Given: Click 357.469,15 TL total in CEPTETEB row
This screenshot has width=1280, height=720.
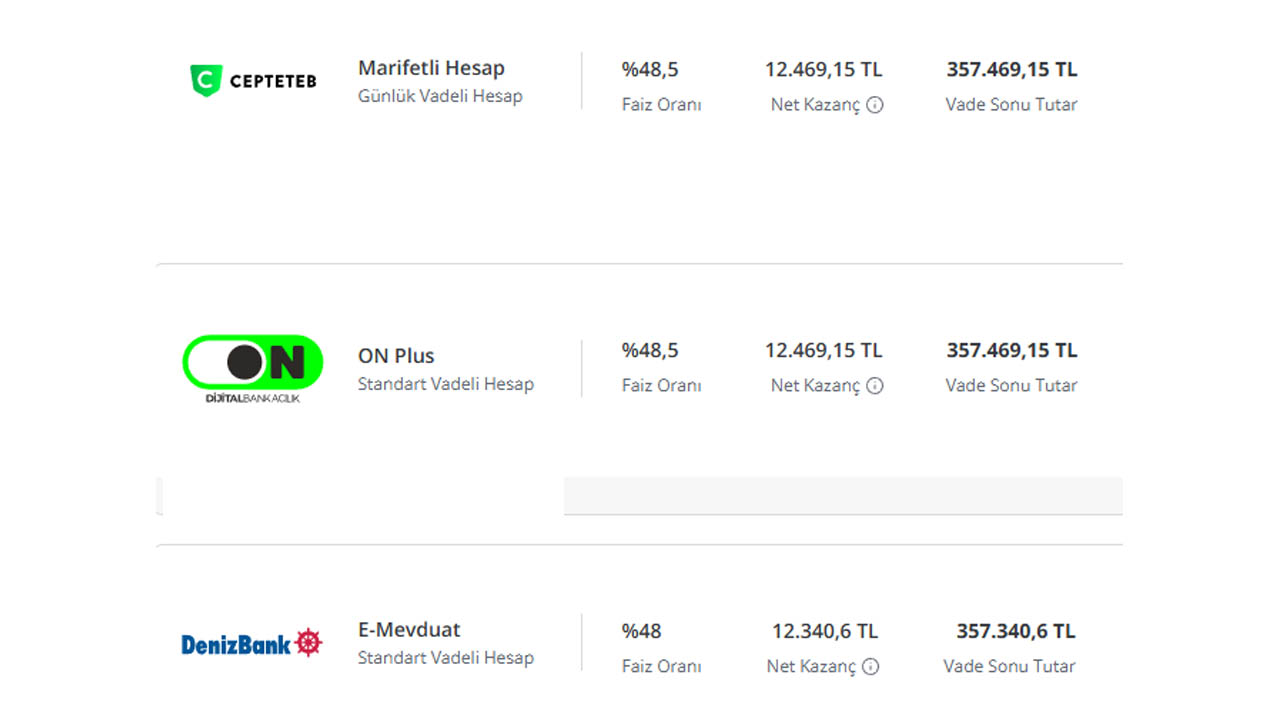Looking at the screenshot, I should 1012,70.
